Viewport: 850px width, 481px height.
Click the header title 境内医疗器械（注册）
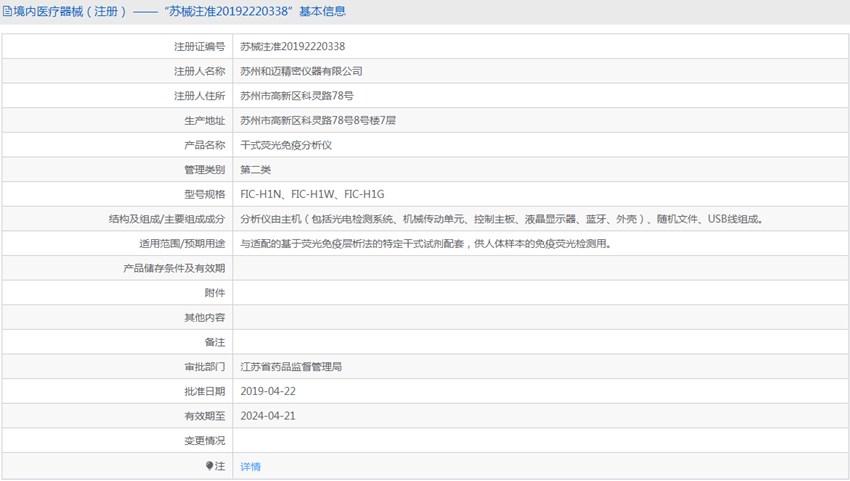point(70,11)
